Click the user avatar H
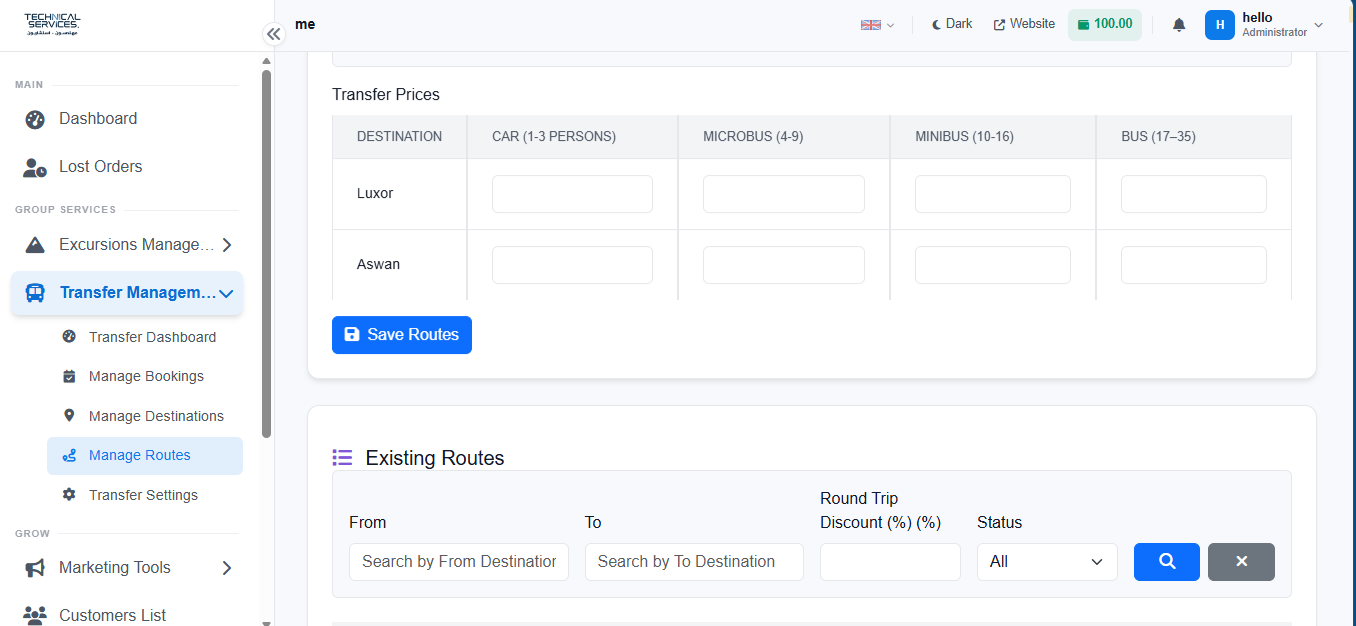Screen dimensions: 1356x626 point(1220,25)
